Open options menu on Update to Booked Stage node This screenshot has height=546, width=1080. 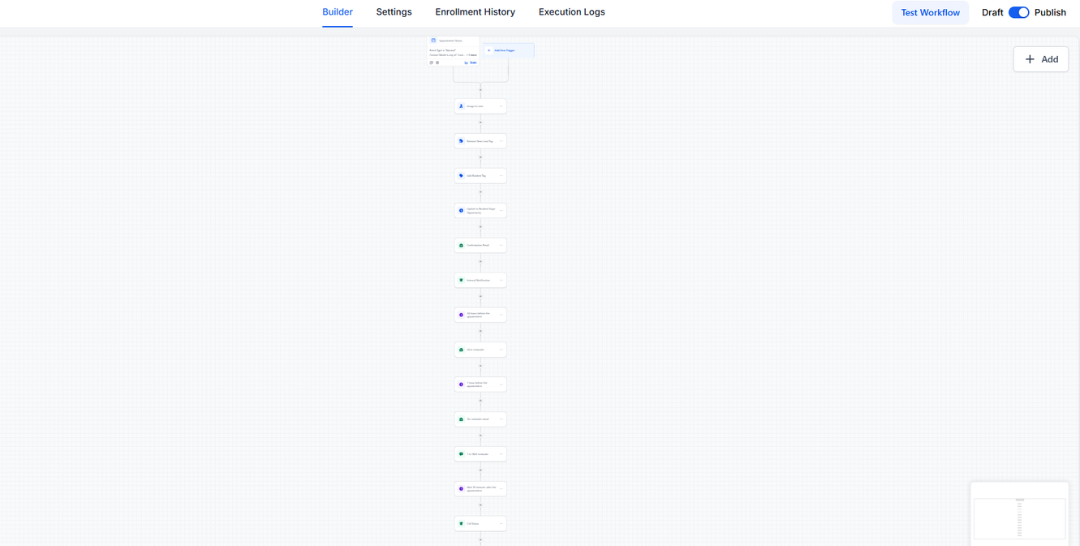[501, 210]
